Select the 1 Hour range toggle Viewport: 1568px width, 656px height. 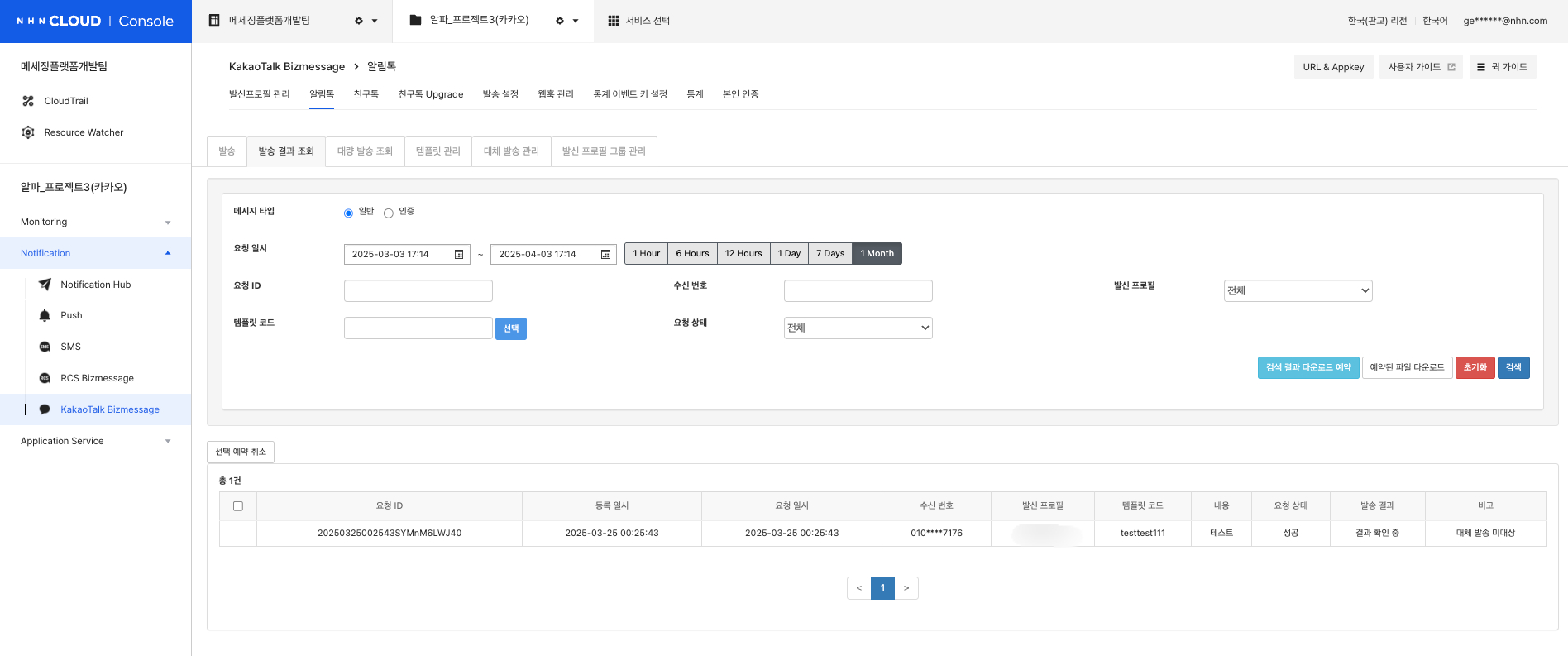646,254
